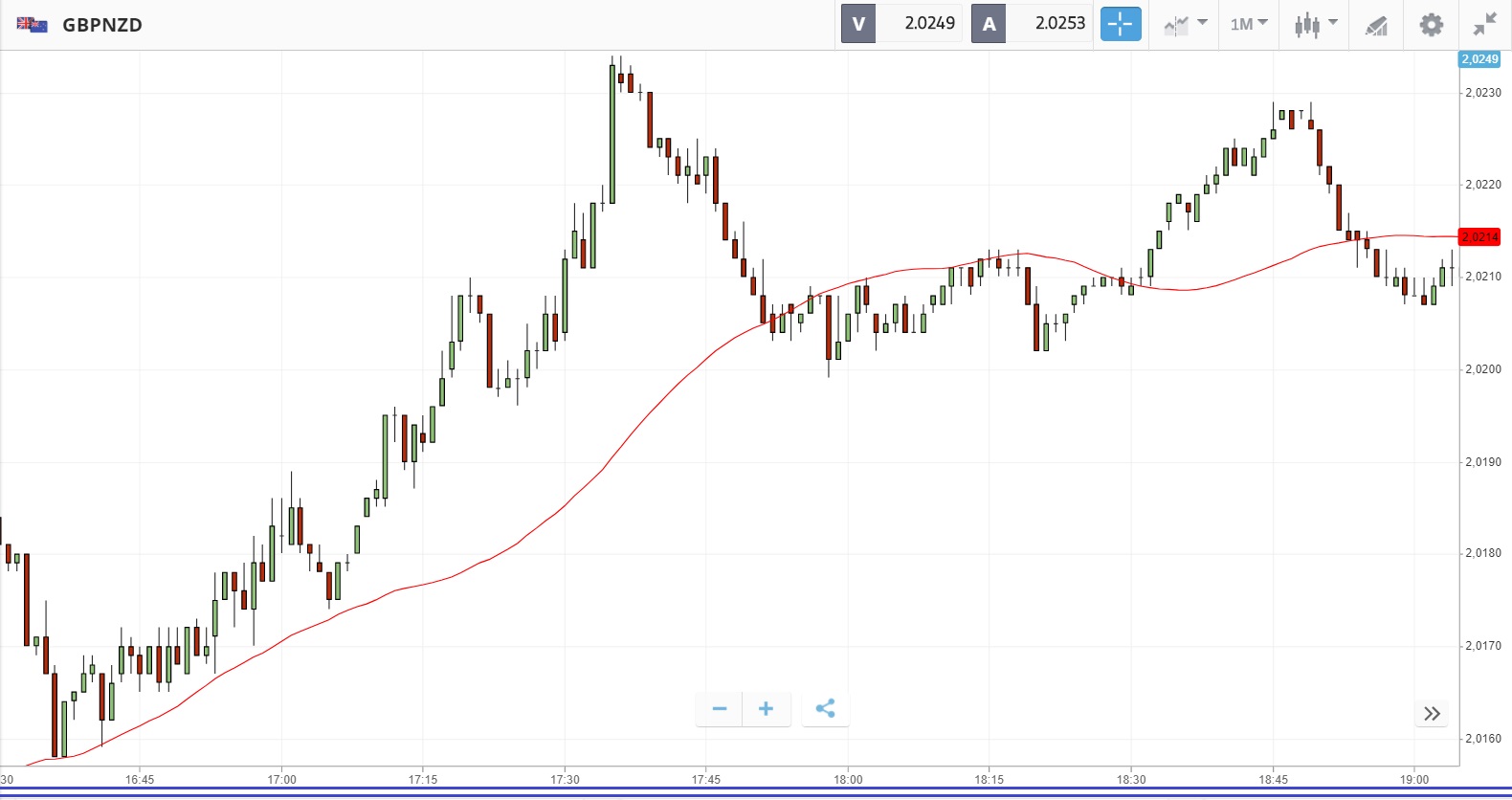This screenshot has width=1512, height=800.
Task: Open the compare chart dropdown
Action: [1186, 24]
